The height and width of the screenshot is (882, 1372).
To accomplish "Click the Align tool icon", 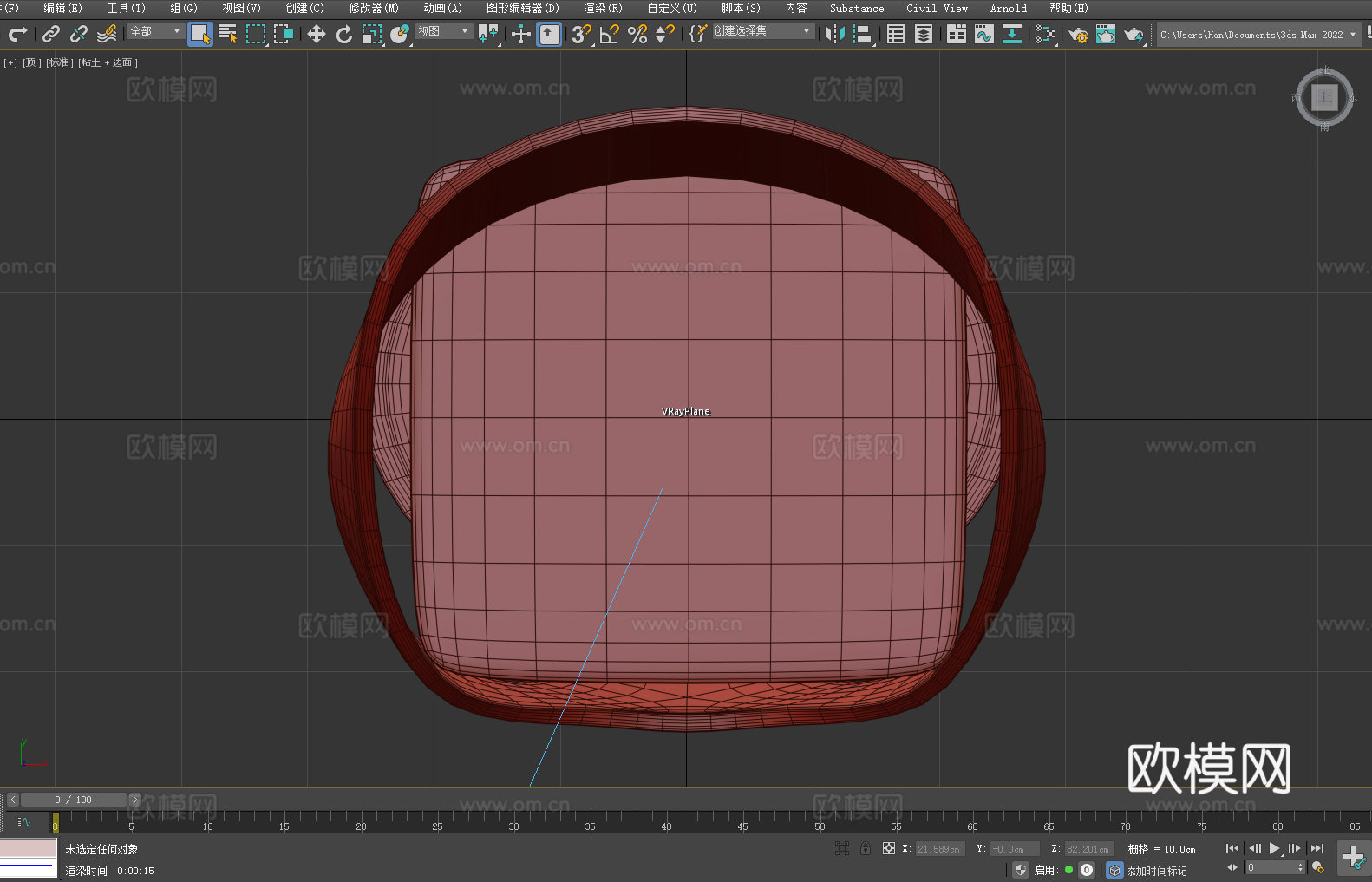I will [863, 34].
